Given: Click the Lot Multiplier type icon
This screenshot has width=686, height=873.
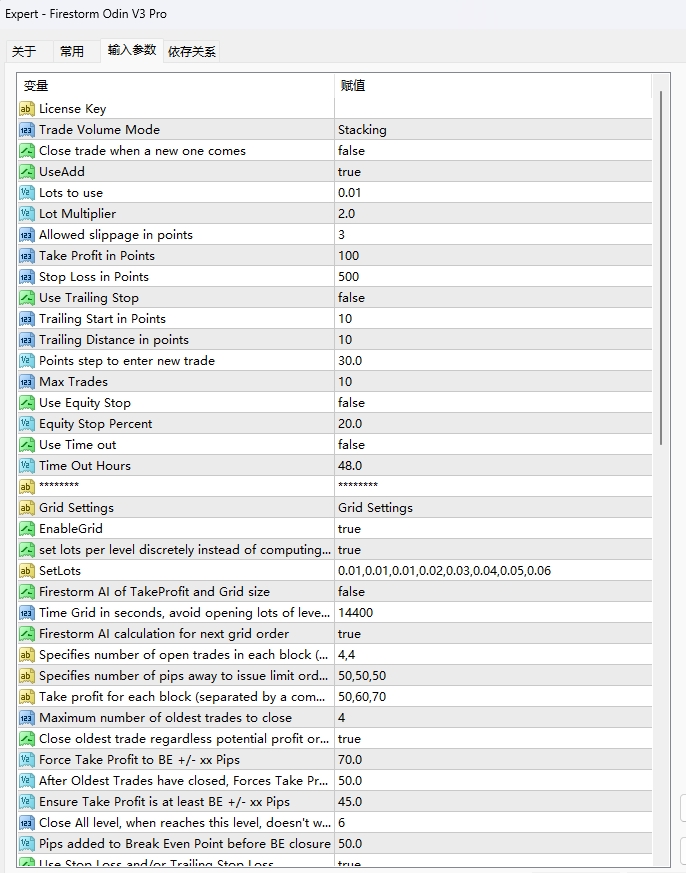Looking at the screenshot, I should (x=27, y=214).
